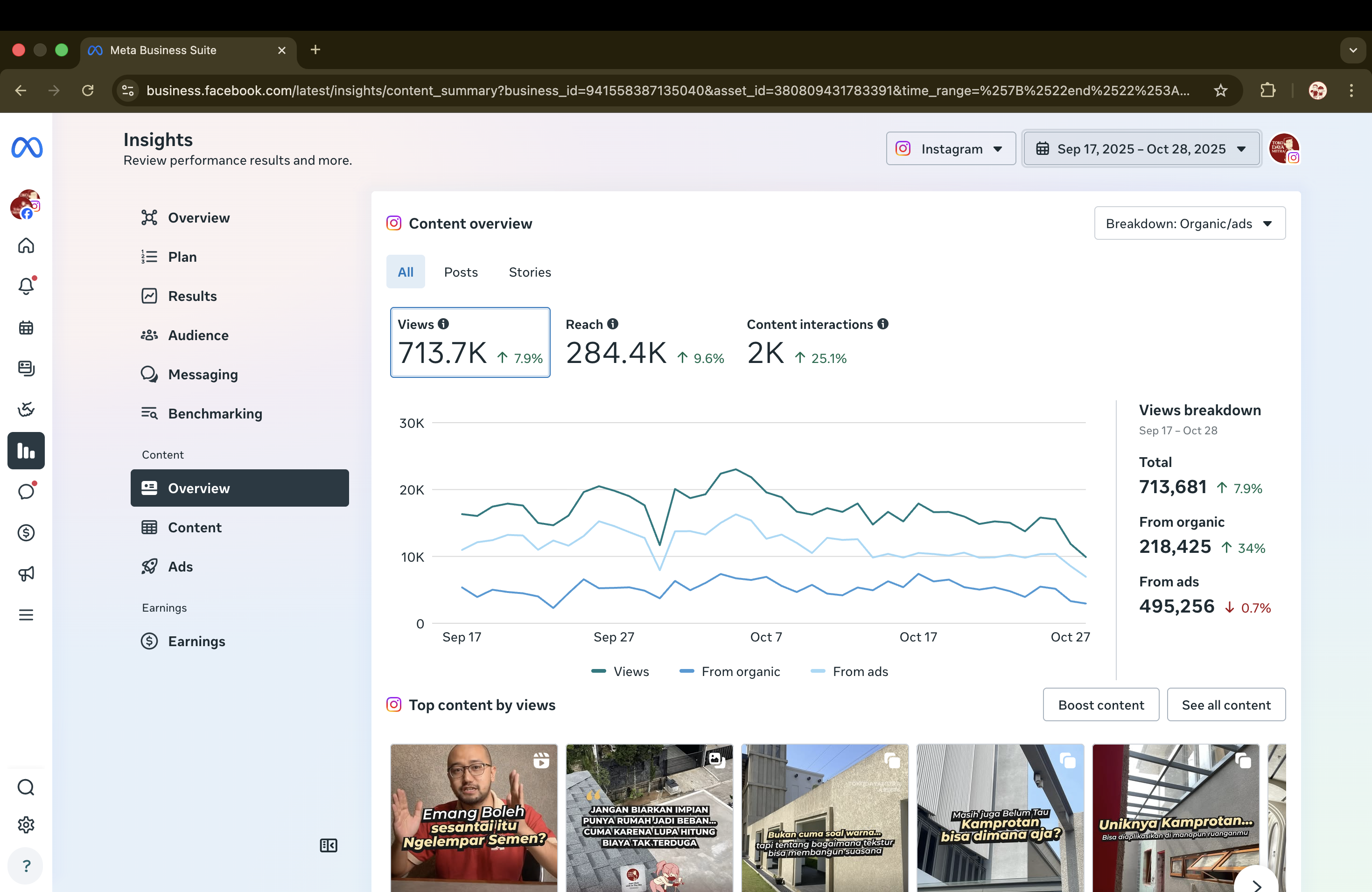Collapse the Insights navigation panel
Viewport: 1372px width, 892px height.
click(329, 845)
